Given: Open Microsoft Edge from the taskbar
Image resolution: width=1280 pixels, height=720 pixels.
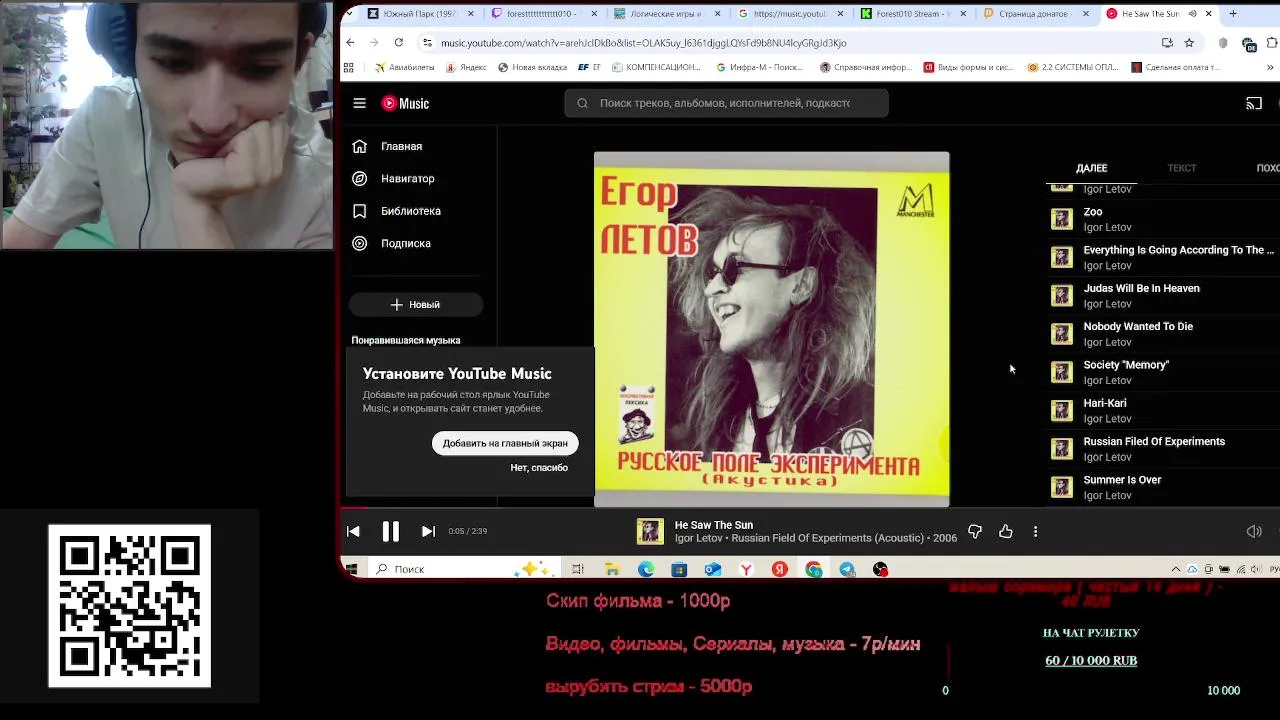Looking at the screenshot, I should [646, 569].
